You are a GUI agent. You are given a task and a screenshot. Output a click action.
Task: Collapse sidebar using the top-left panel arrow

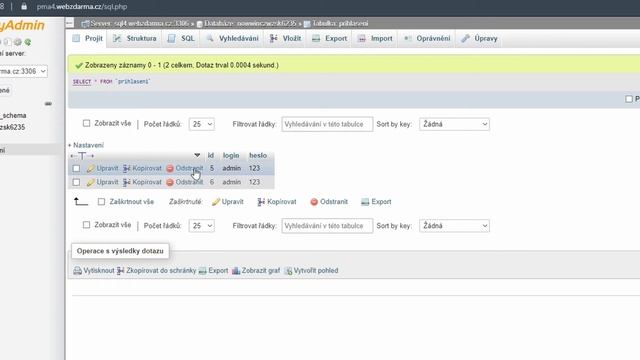click(x=69, y=23)
